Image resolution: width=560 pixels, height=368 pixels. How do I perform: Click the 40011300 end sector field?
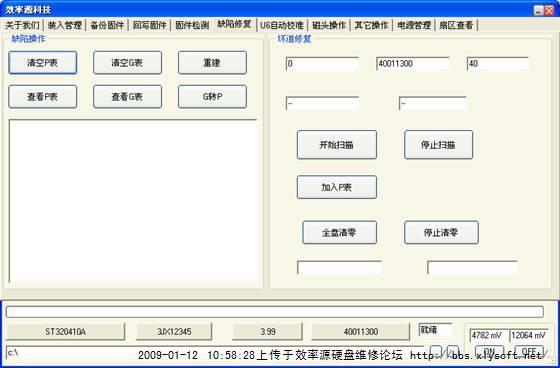[412, 64]
